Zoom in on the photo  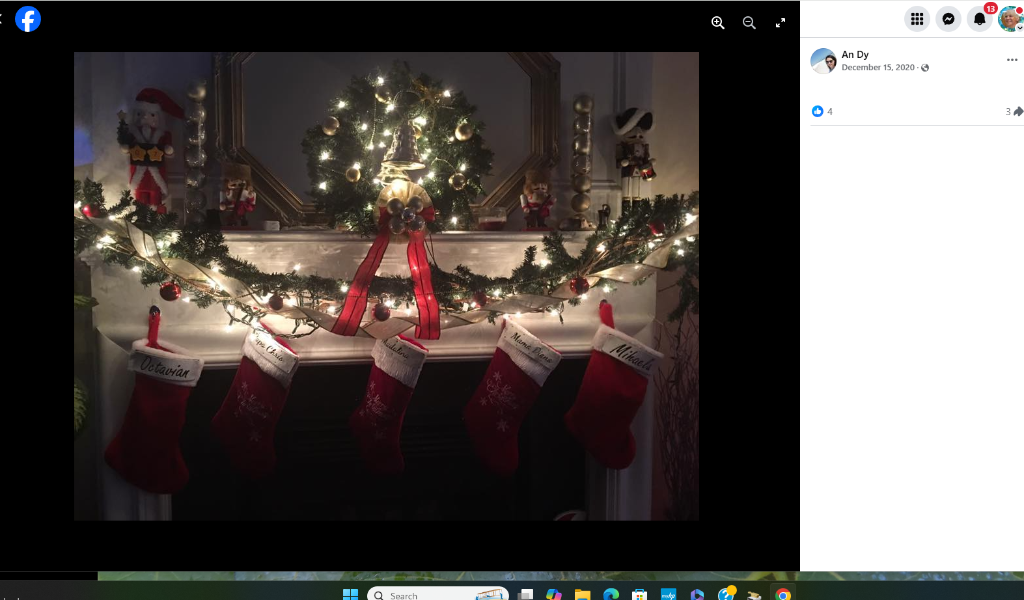pos(717,23)
